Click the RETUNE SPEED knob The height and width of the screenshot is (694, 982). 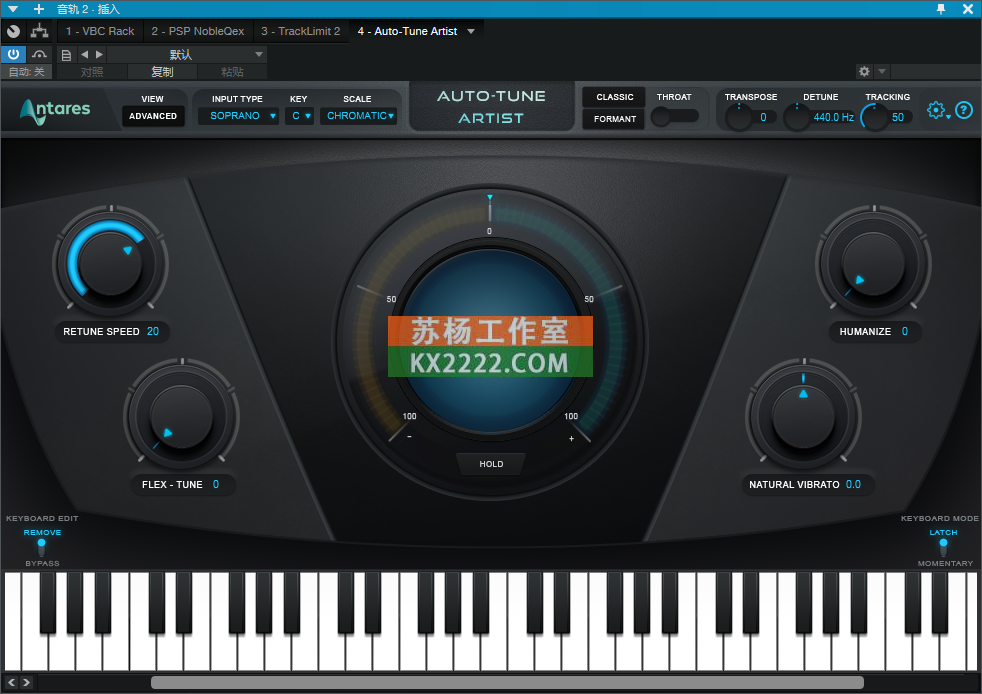tap(111, 263)
